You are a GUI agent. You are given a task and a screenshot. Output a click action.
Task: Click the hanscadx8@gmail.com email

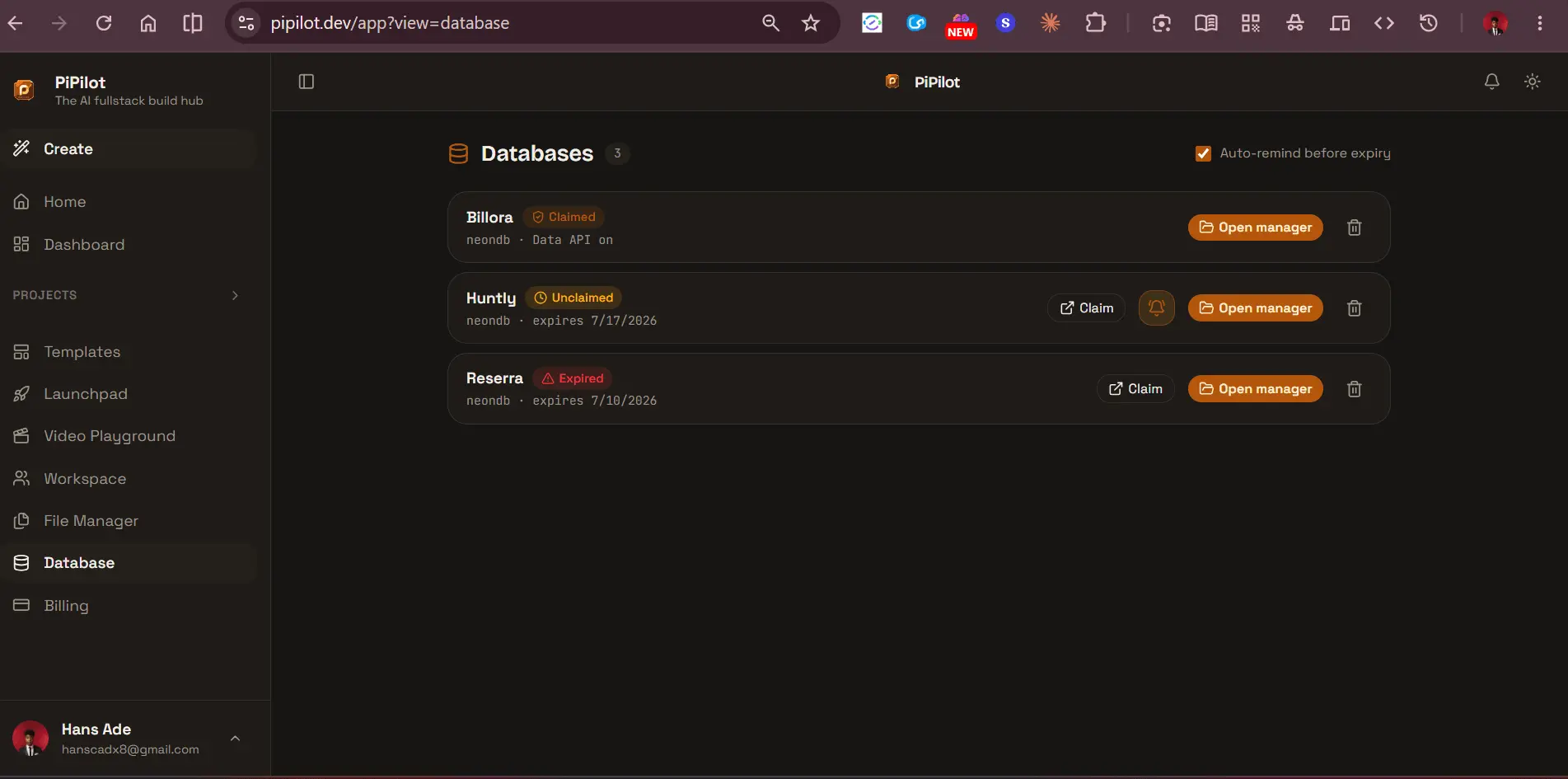click(130, 749)
